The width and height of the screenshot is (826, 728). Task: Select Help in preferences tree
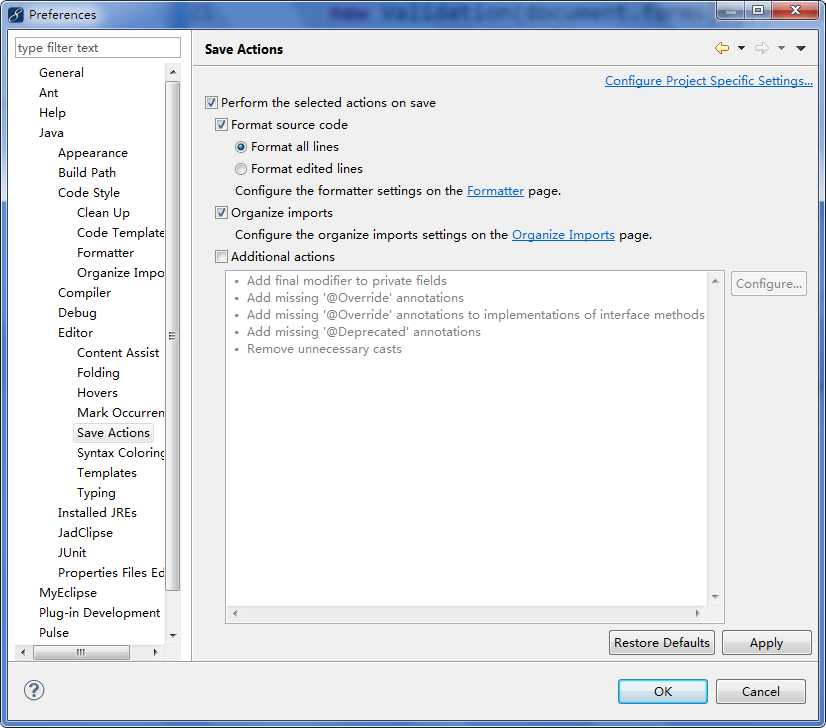[52, 113]
